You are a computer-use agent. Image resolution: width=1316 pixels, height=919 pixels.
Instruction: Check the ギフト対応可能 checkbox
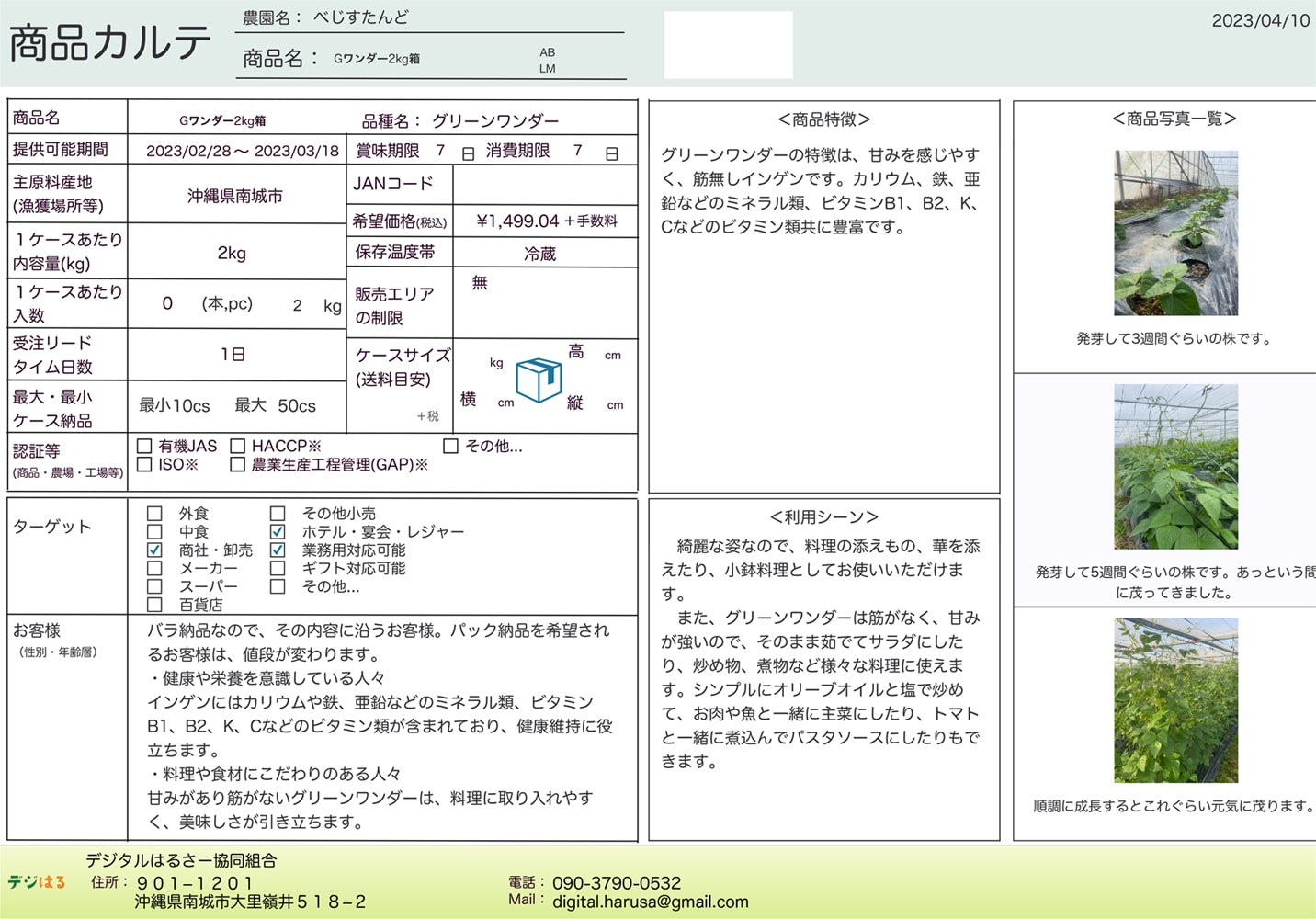click(x=278, y=569)
